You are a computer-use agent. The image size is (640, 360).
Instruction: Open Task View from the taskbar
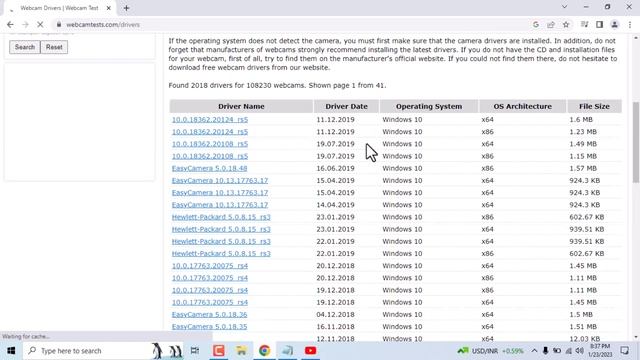pos(195,351)
